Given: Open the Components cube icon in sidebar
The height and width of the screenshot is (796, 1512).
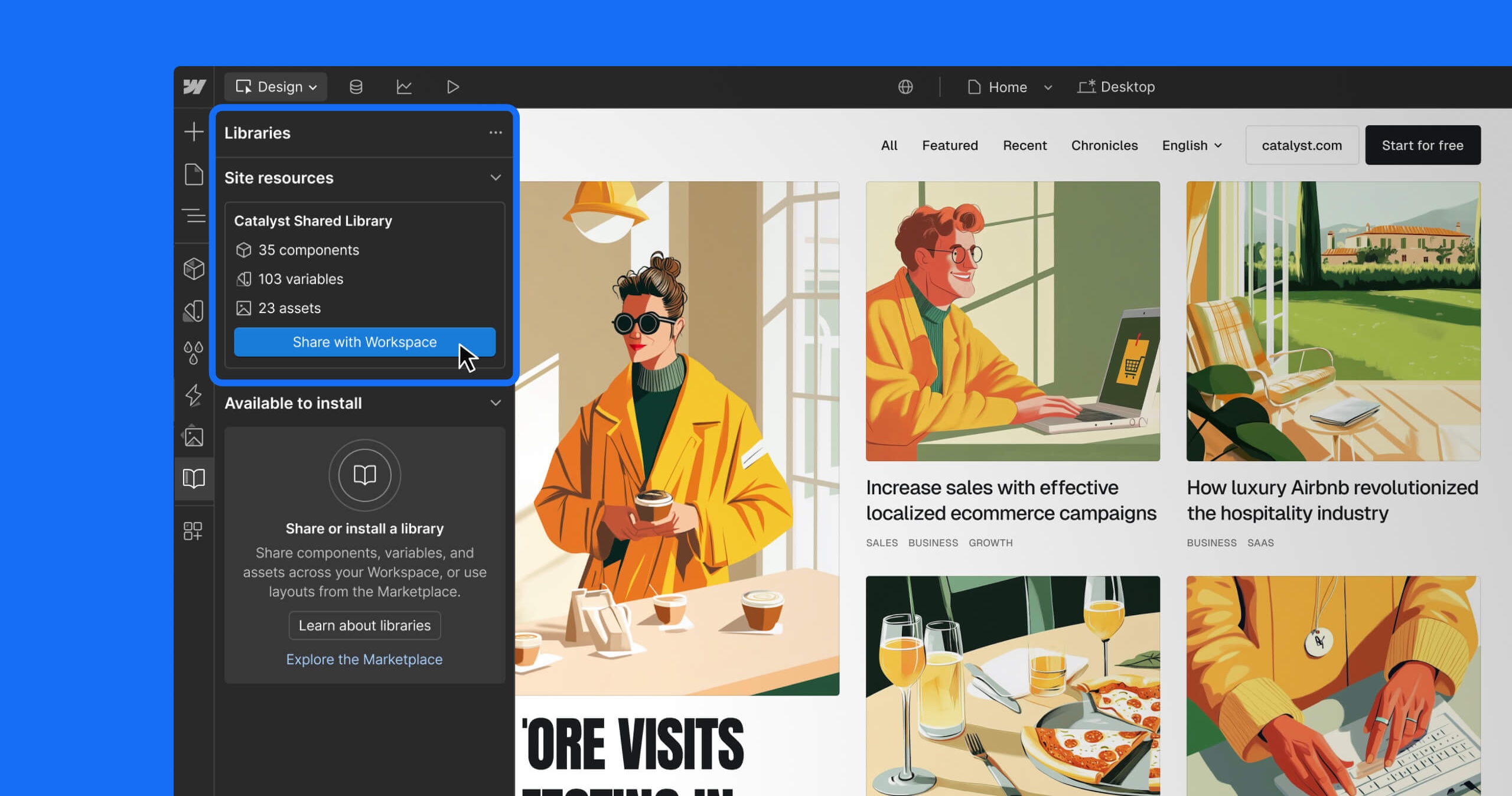Looking at the screenshot, I should point(194,269).
